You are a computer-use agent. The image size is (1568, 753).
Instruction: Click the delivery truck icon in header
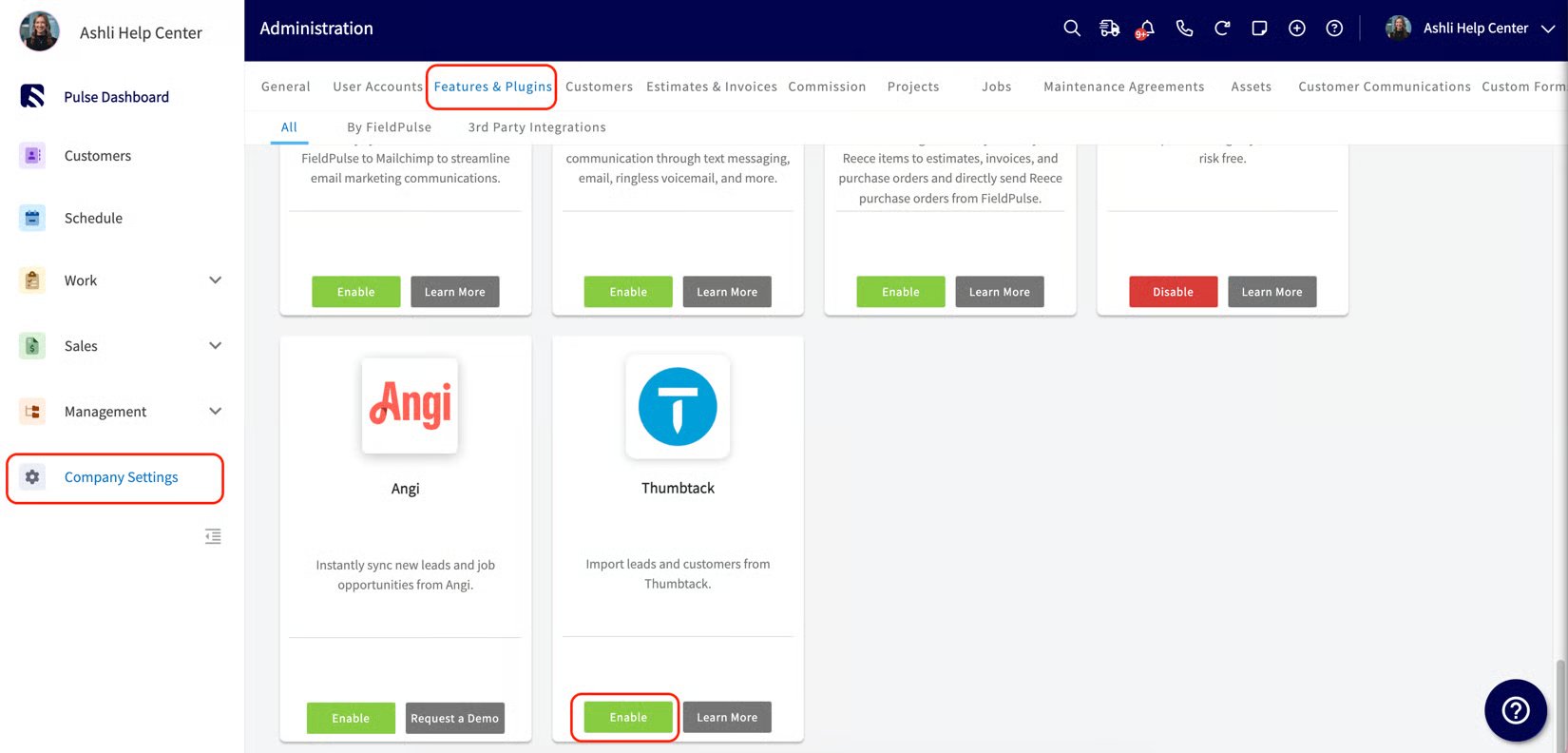pyautogui.click(x=1109, y=29)
